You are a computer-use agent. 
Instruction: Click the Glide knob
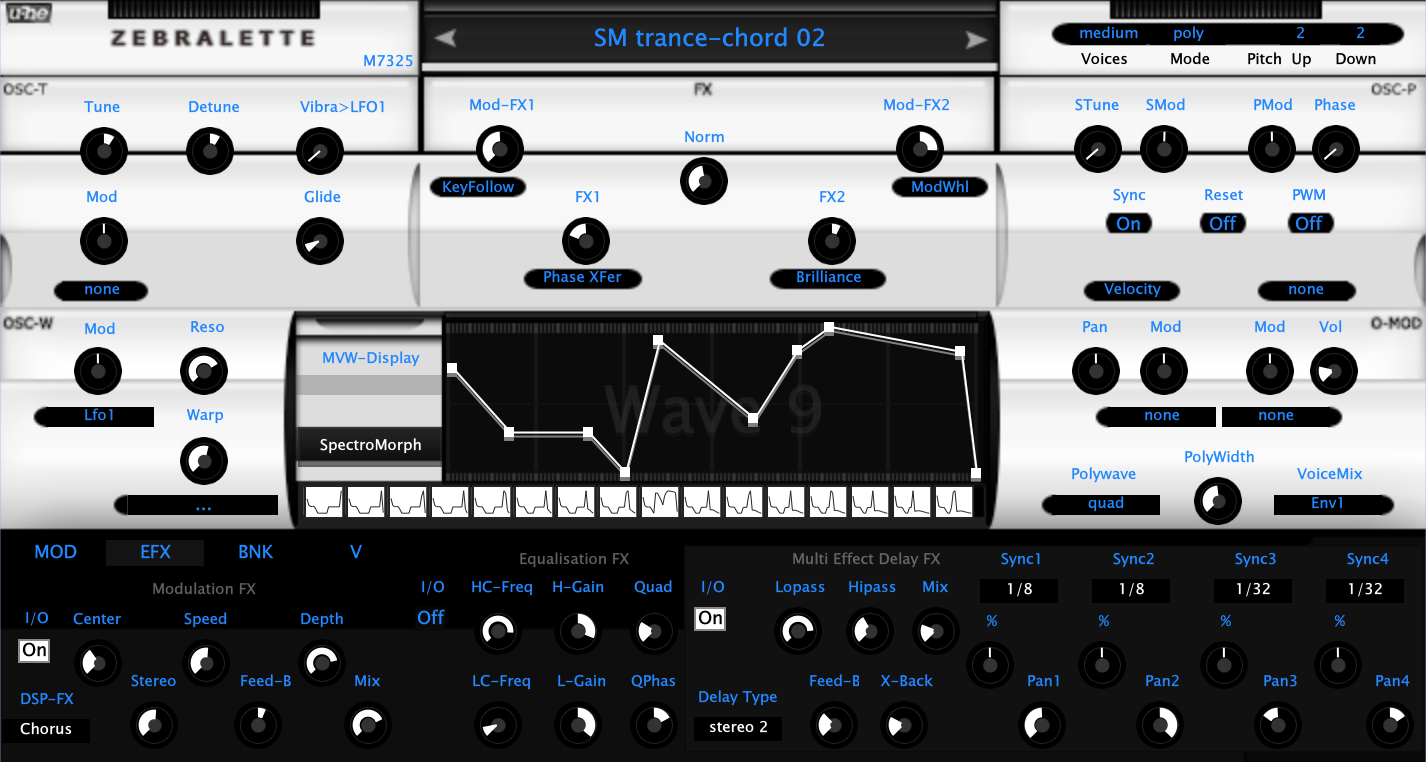click(x=320, y=242)
